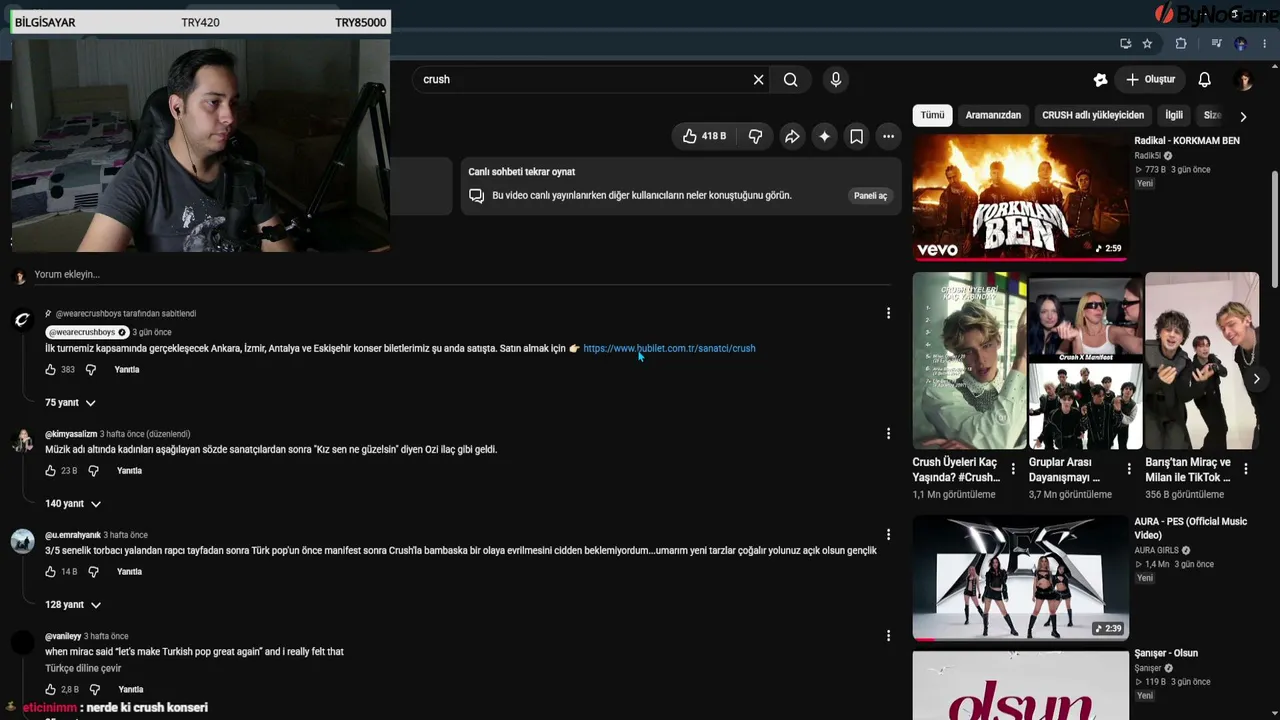The image size is (1280, 720).
Task: Click the "AURA - PES (Official Music Video)" title
Action: (1191, 528)
